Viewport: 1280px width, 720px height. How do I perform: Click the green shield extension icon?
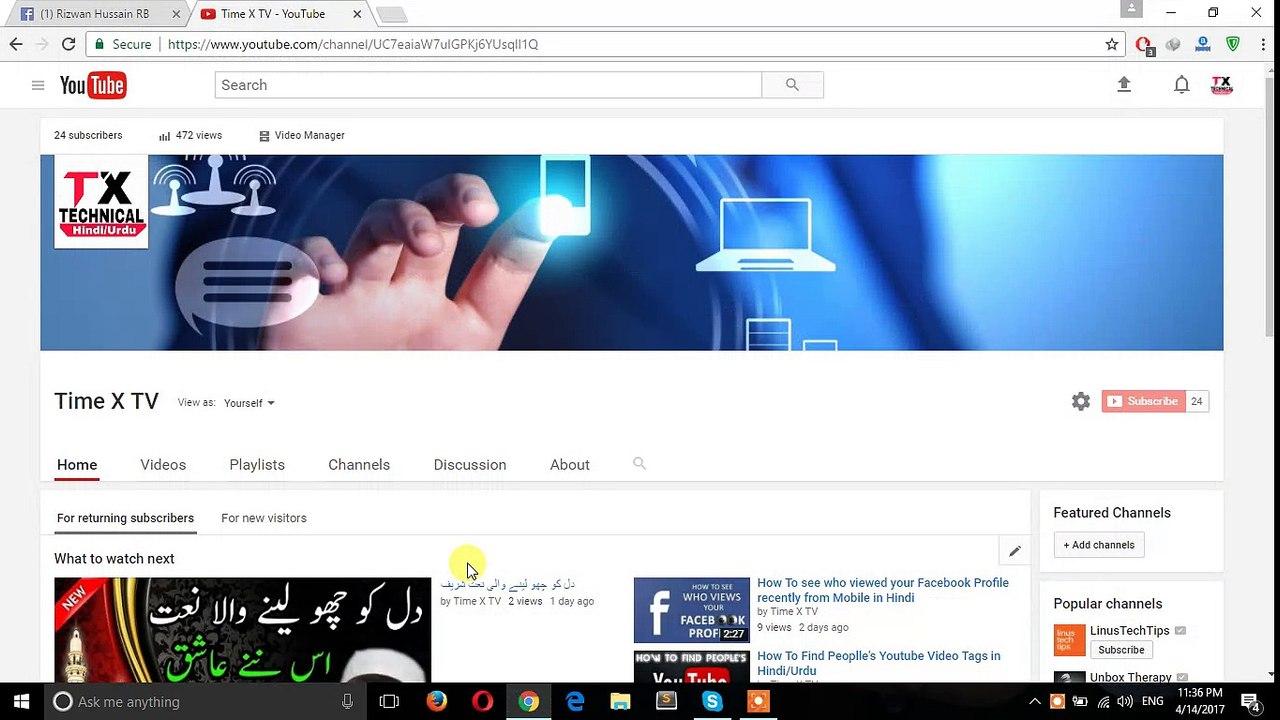[x=1233, y=44]
